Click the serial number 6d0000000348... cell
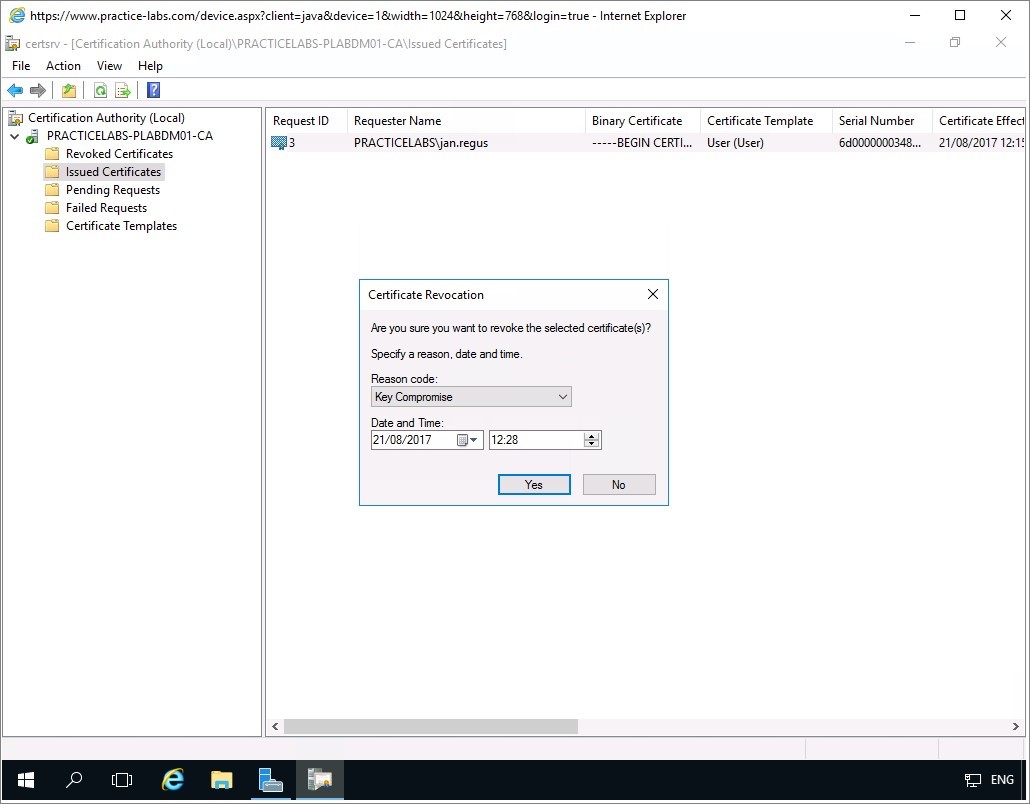The image size is (1030, 804). tap(880, 143)
